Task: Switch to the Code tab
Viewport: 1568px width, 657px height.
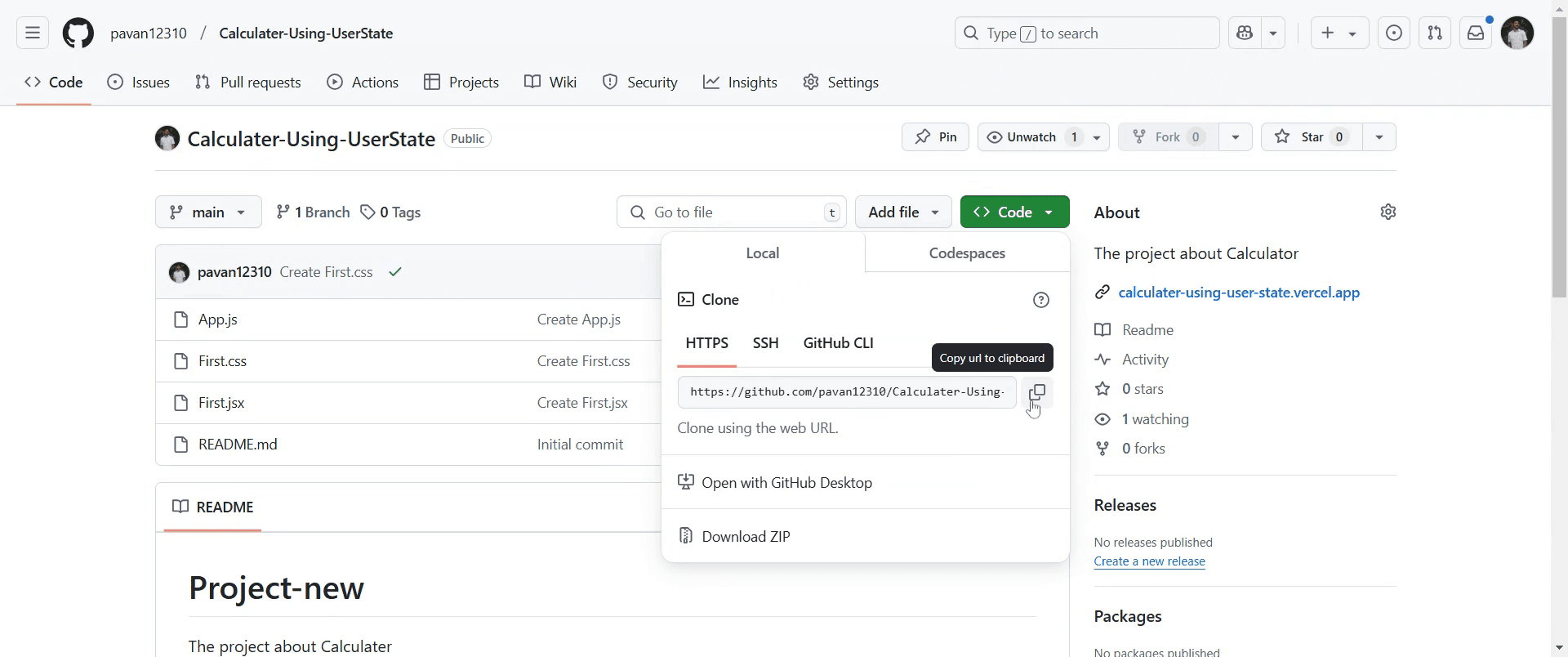Action: [x=54, y=83]
